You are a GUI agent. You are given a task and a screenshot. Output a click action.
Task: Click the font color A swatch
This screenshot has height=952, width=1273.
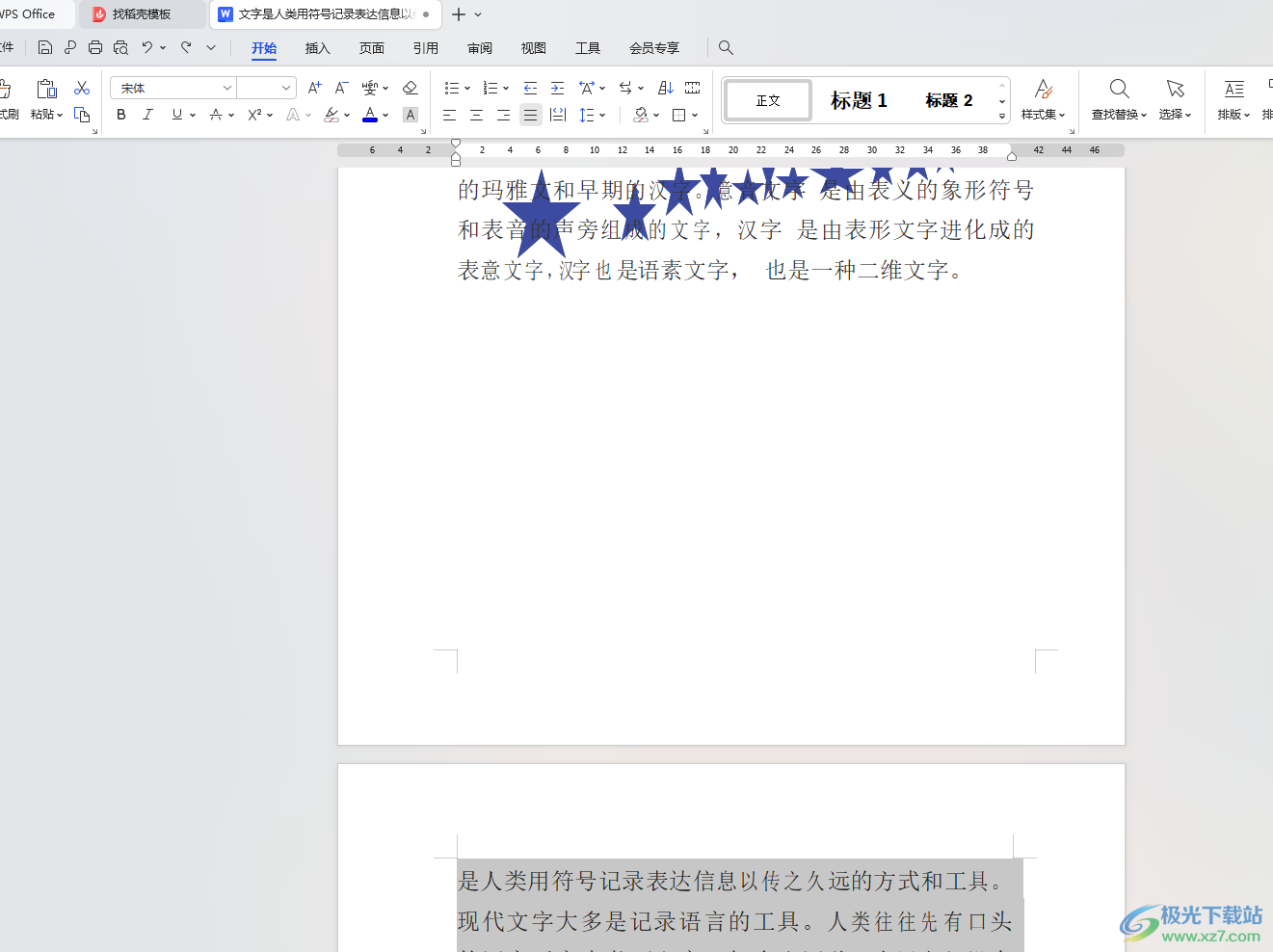(370, 115)
